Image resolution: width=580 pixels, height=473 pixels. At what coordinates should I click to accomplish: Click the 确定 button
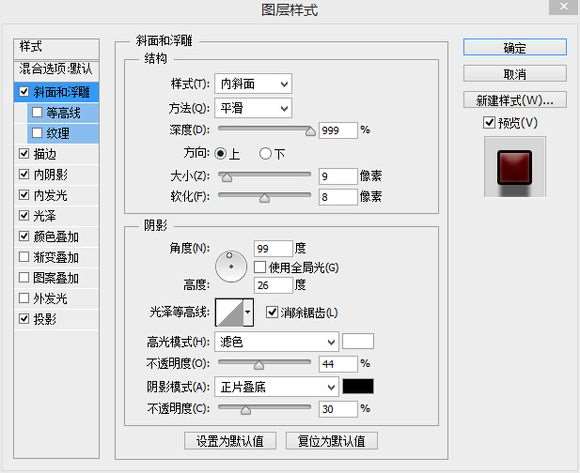click(515, 47)
